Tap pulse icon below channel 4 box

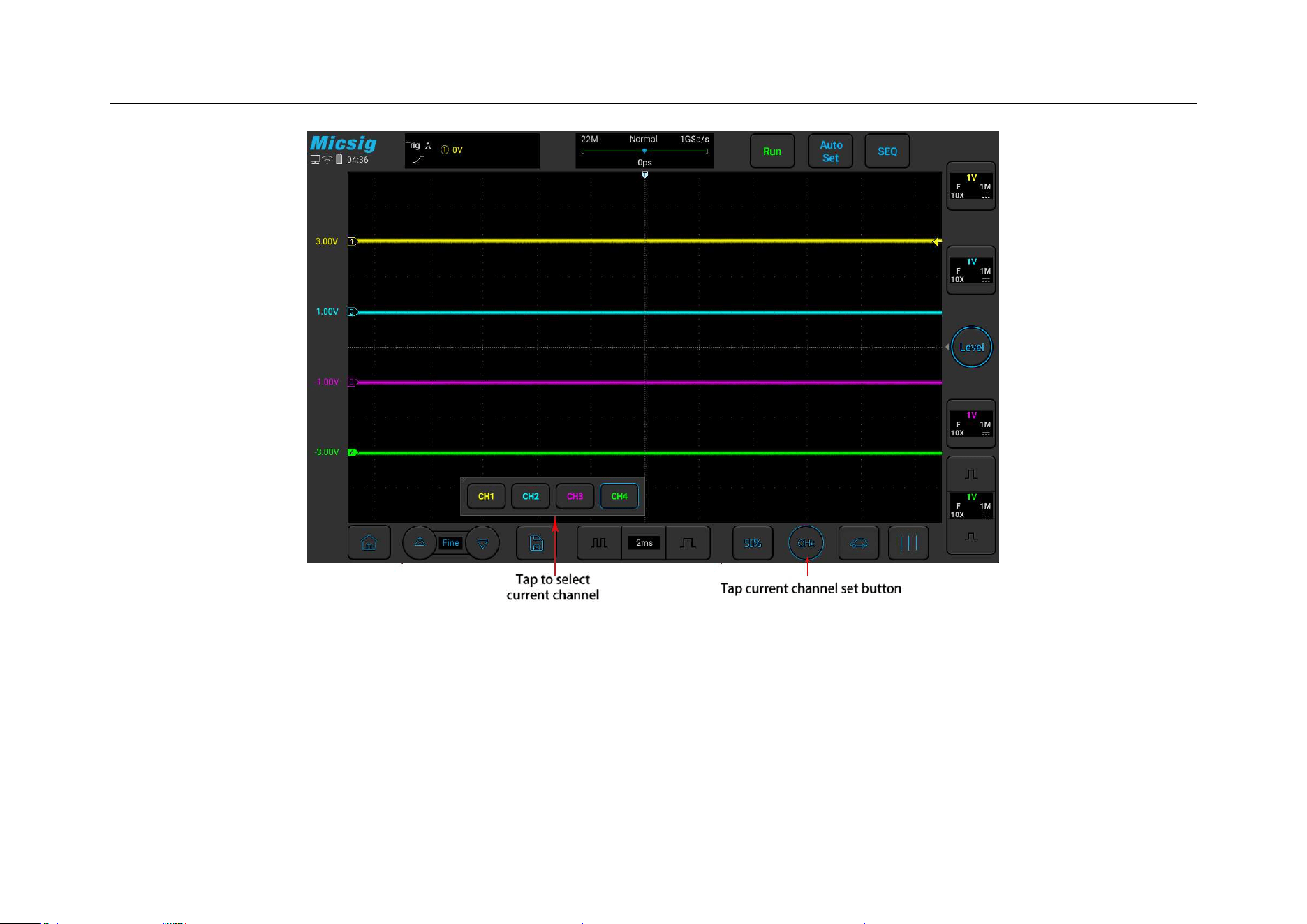click(x=971, y=536)
